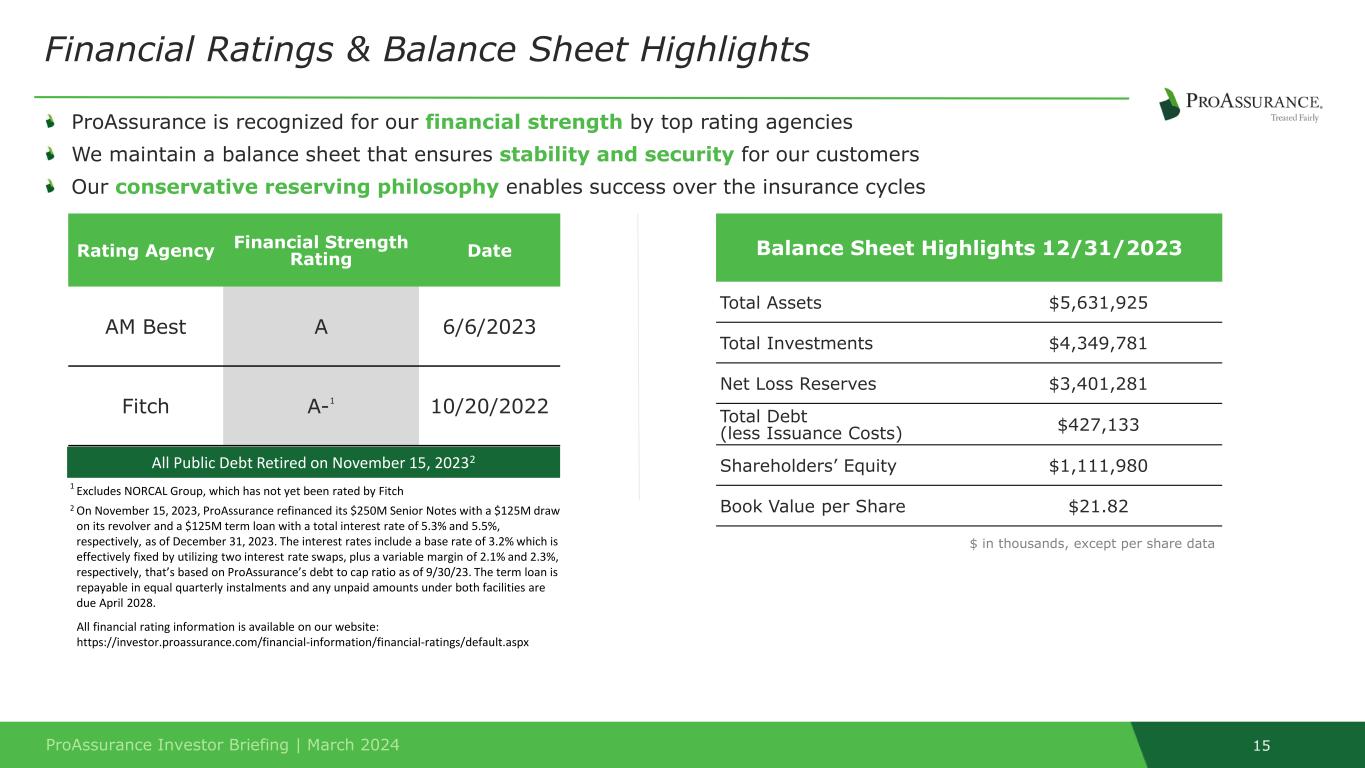The image size is (1365, 768).
Task: Click the 'Balance Sheet Highlights 12/31/2023' header
Action: [x=968, y=248]
